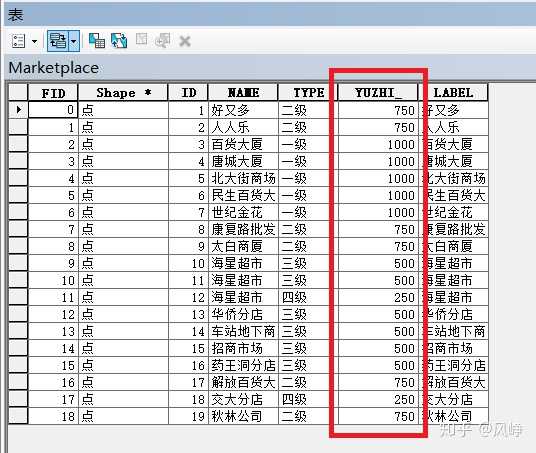Image resolution: width=536 pixels, height=453 pixels.
Task: Click the YUZHI_ cell for 百货大厦
Action: pos(378,144)
